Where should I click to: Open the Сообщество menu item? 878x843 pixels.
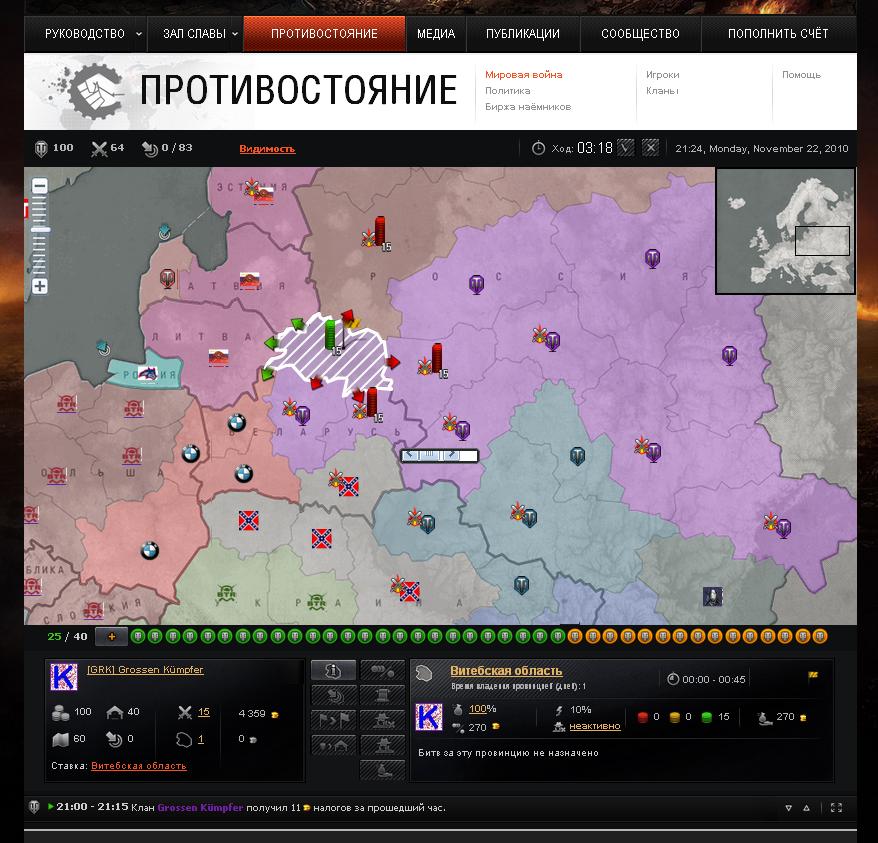click(640, 34)
